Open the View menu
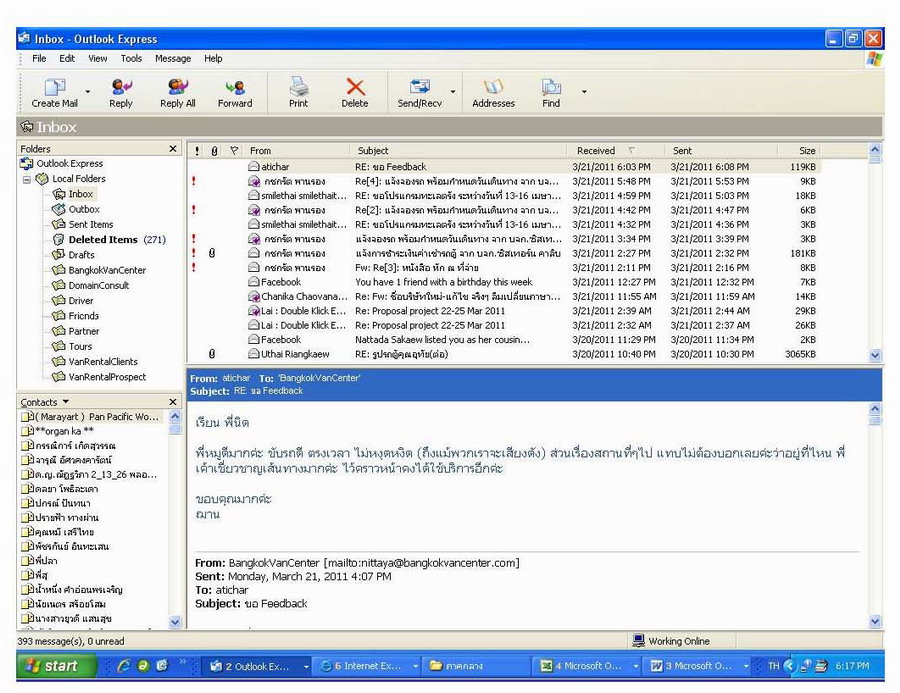Viewport: 900px width, 693px height. point(98,58)
